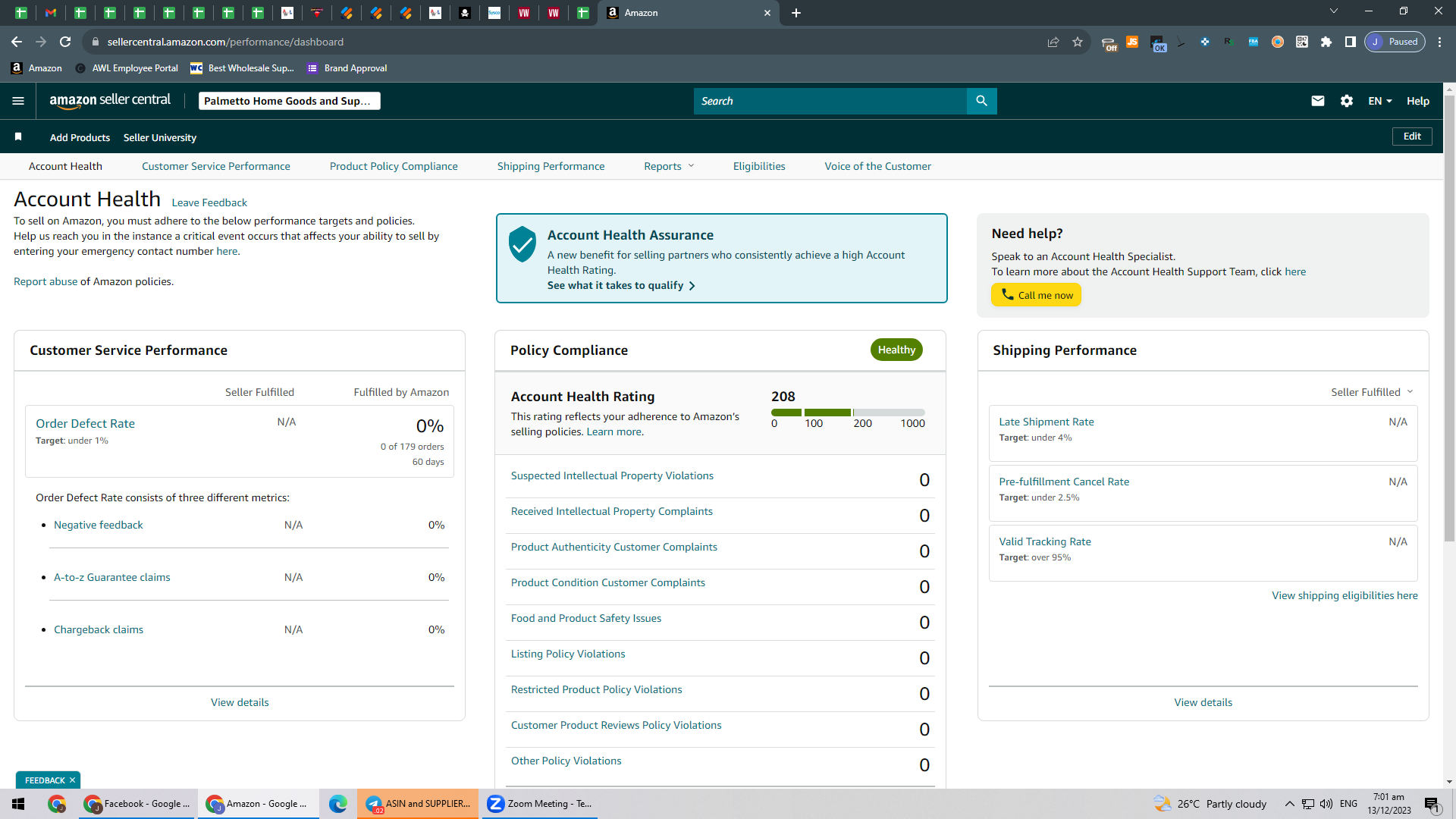The image size is (1456, 819).
Task: Click View shipping eligibilities here
Action: pos(1345,595)
